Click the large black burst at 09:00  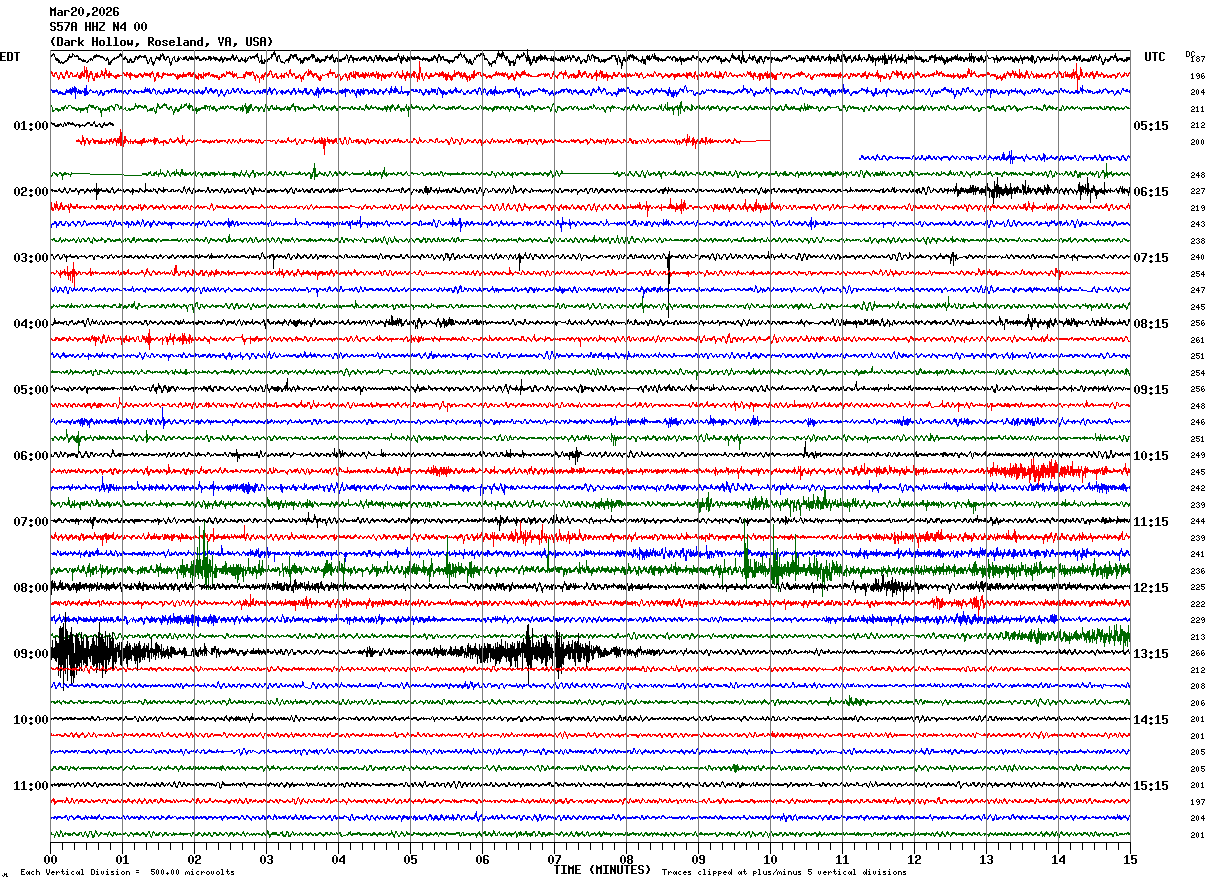coord(95,653)
